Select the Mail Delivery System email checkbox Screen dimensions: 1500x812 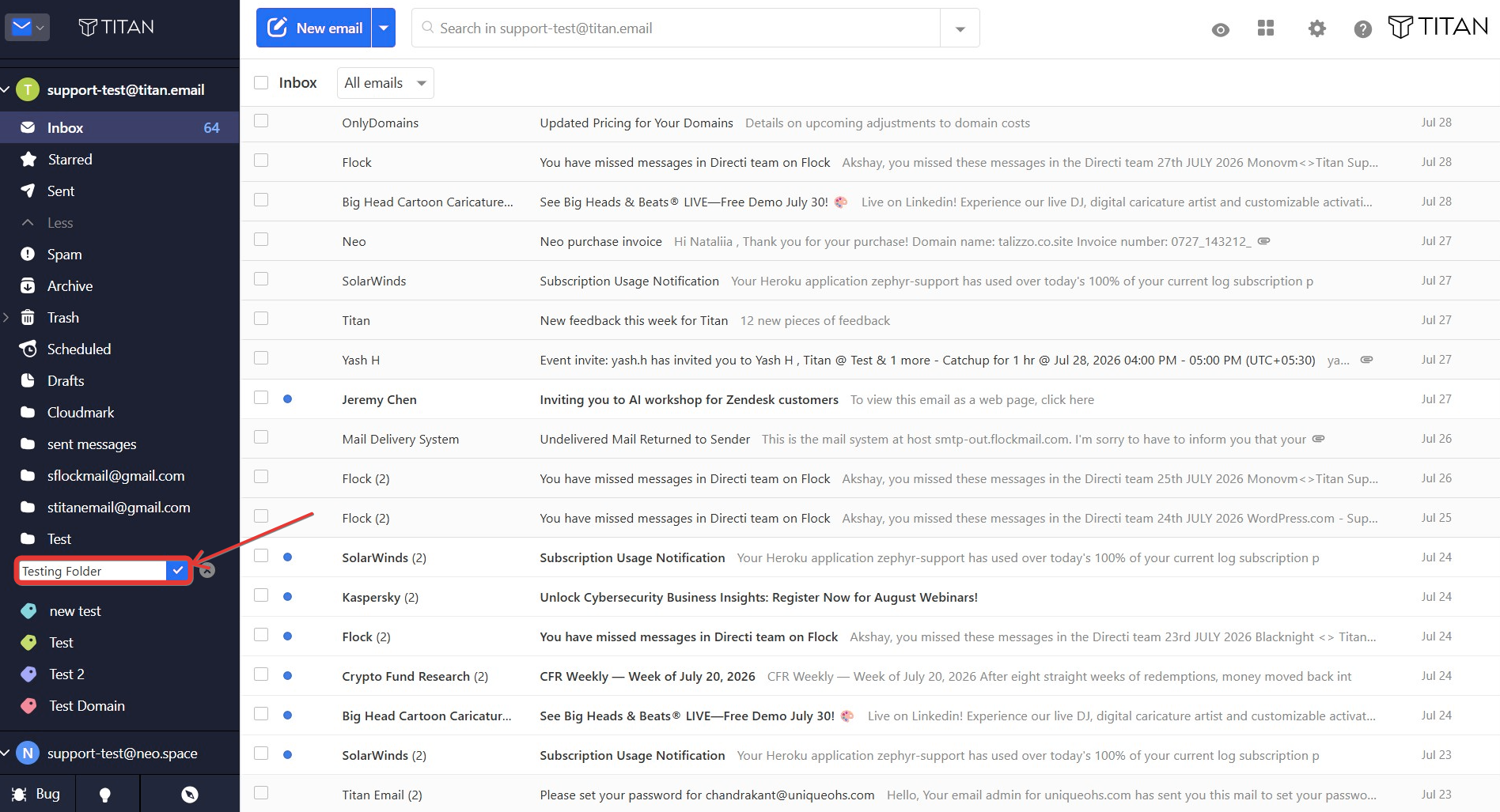pyautogui.click(x=261, y=437)
